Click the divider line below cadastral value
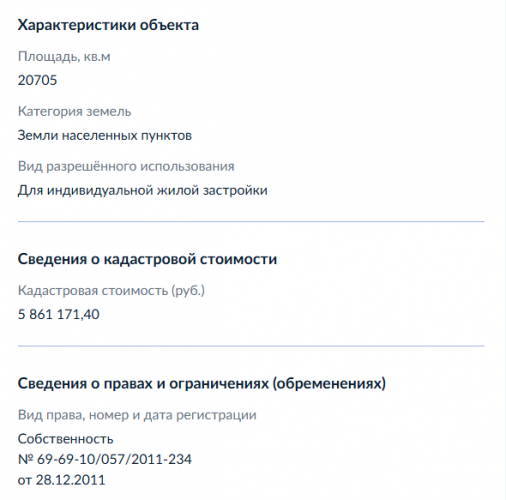Image resolution: width=506 pixels, height=500 pixels. (x=251, y=346)
